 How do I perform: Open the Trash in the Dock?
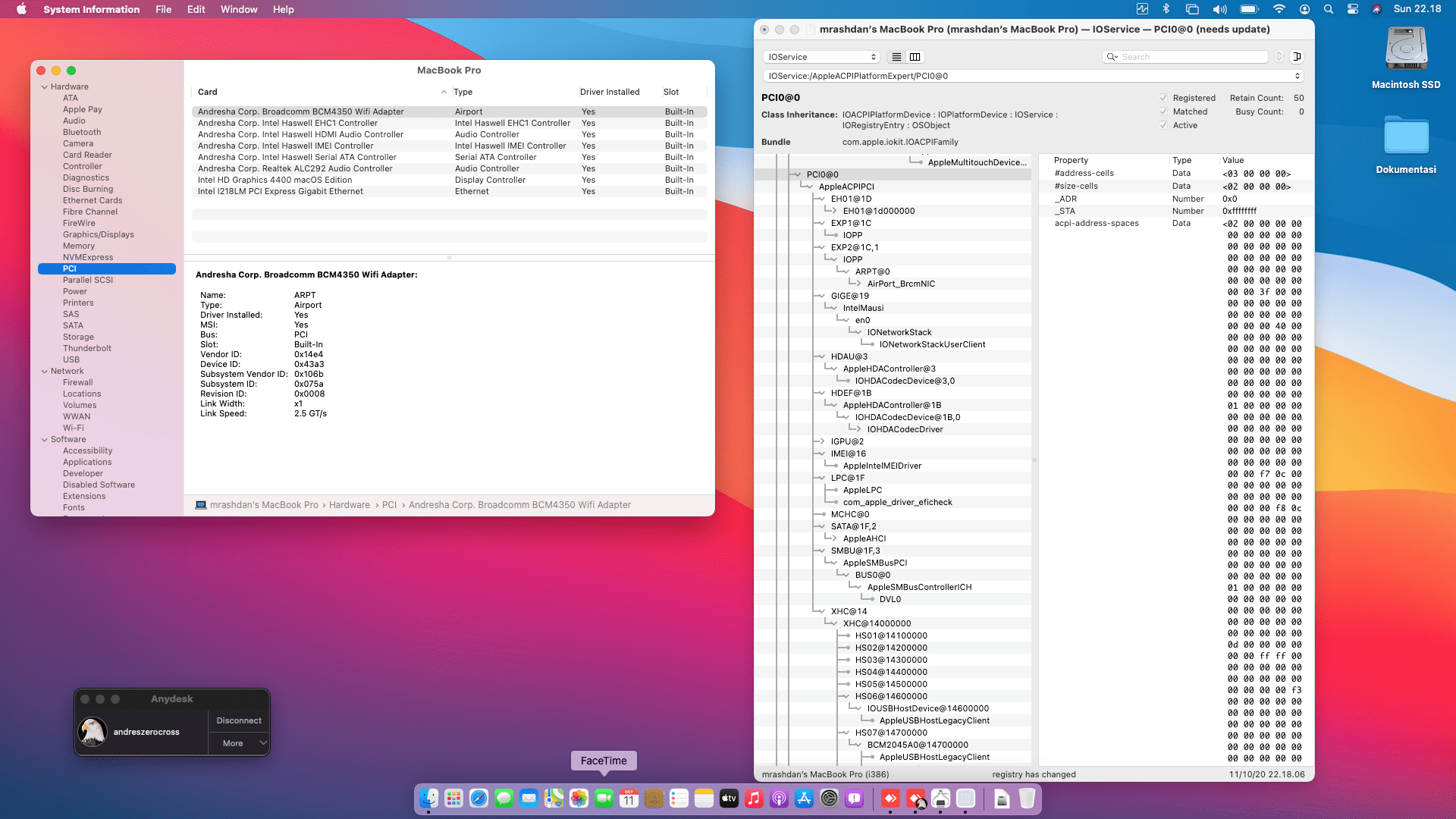1028,799
